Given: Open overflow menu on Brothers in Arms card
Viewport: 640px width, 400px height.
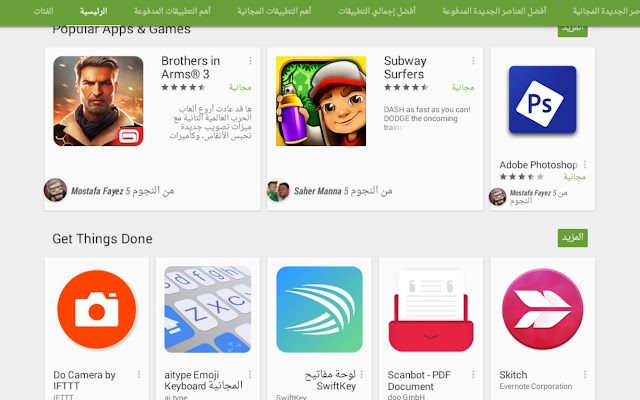Looking at the screenshot, I should 250,61.
